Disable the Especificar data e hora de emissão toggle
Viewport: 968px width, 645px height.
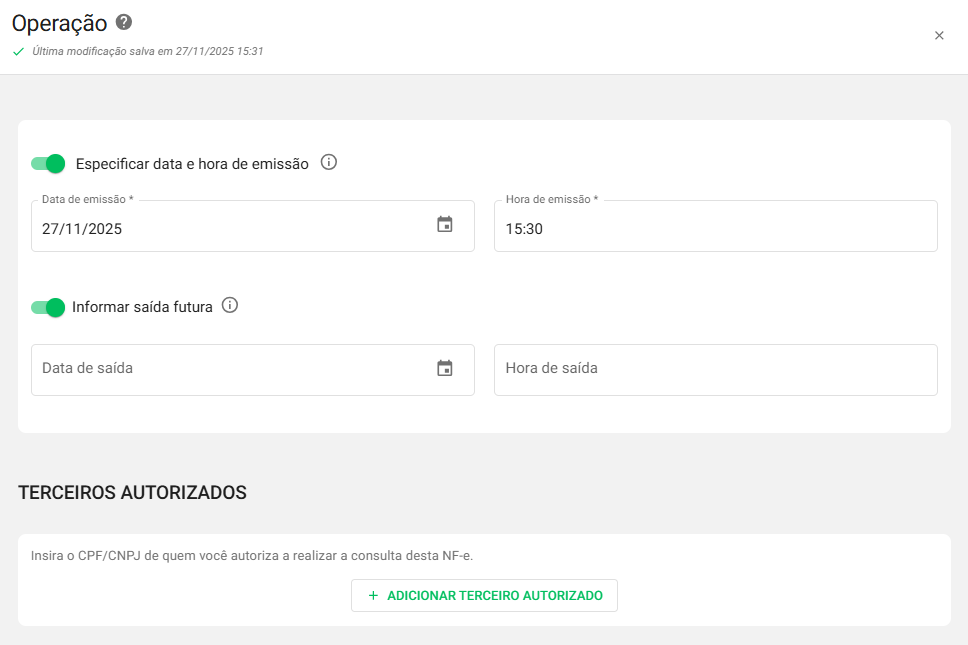[x=48, y=164]
